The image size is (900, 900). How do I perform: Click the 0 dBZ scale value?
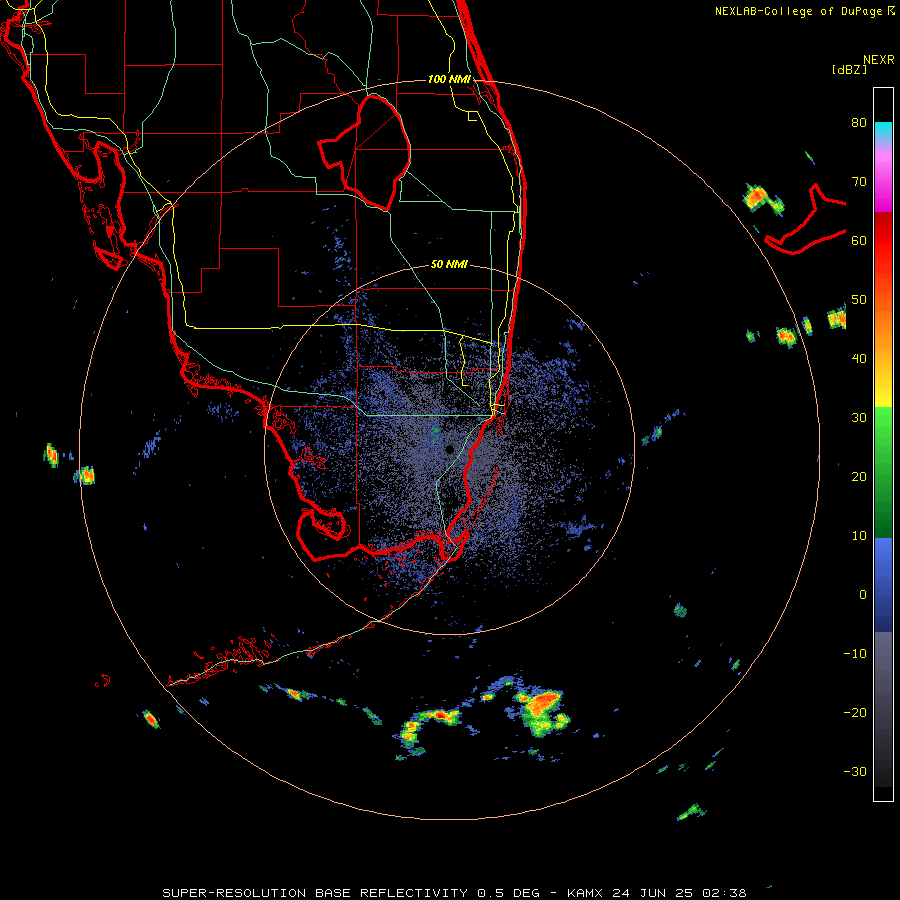(x=863, y=595)
